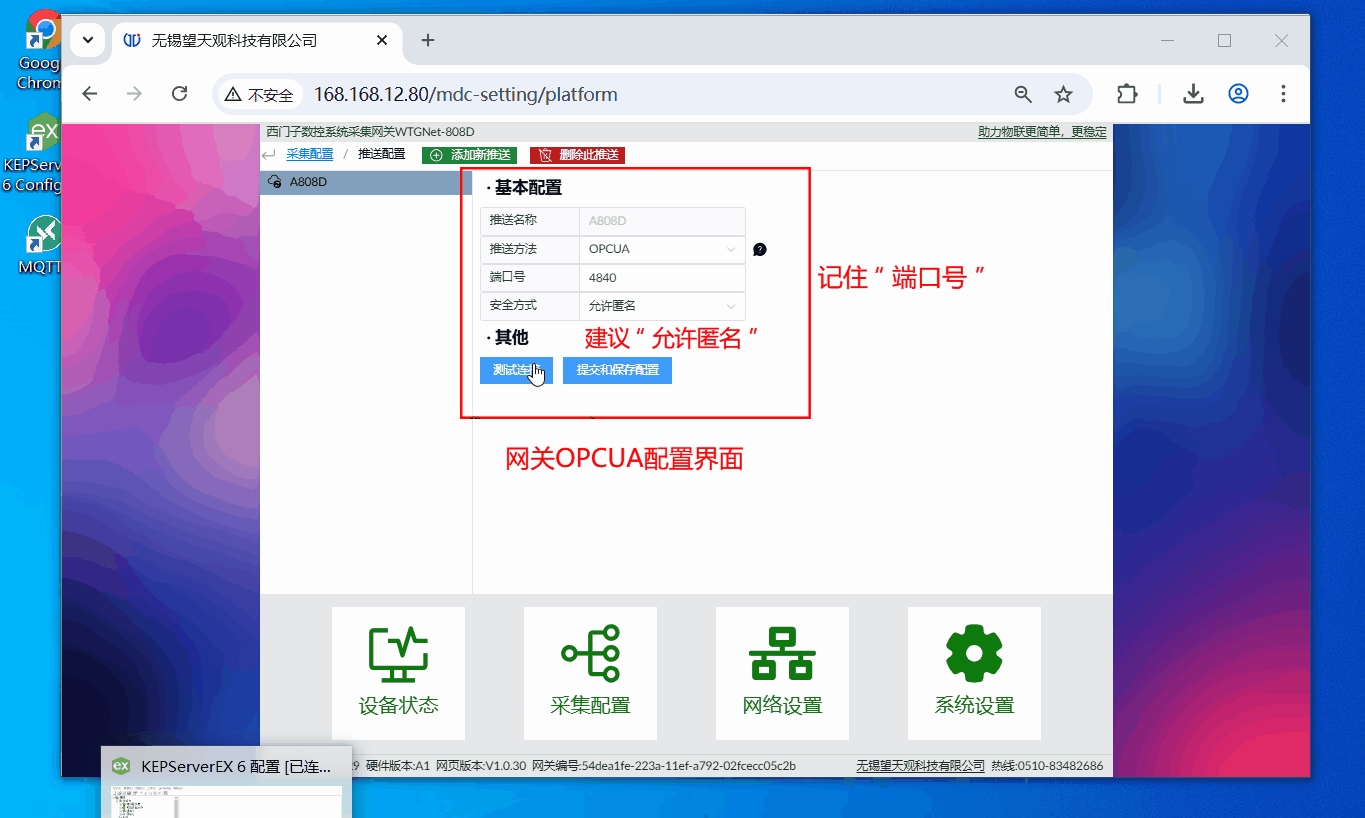Click the 提交和保存配置 button
Screen dimensions: 1365x818
[x=617, y=370]
